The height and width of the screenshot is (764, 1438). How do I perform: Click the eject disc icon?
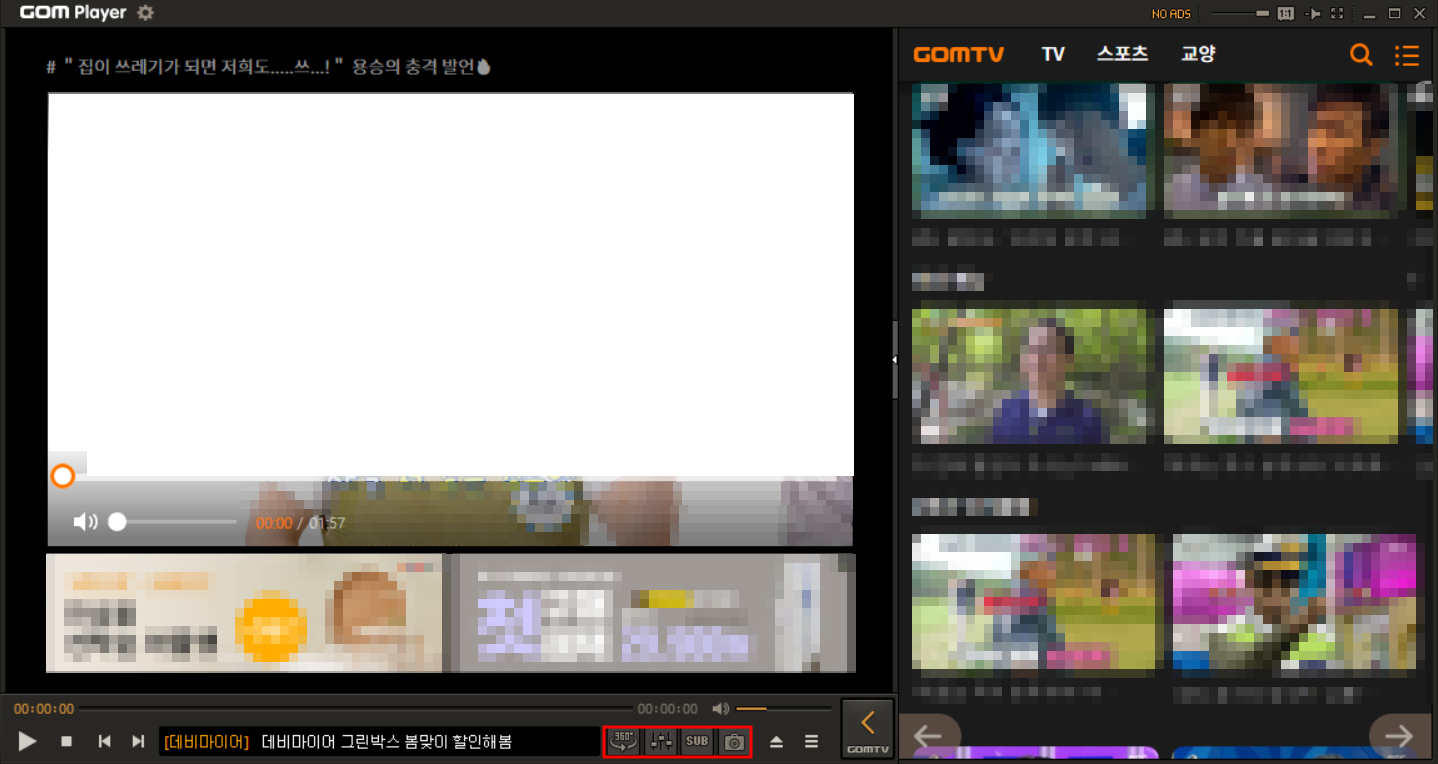click(777, 741)
